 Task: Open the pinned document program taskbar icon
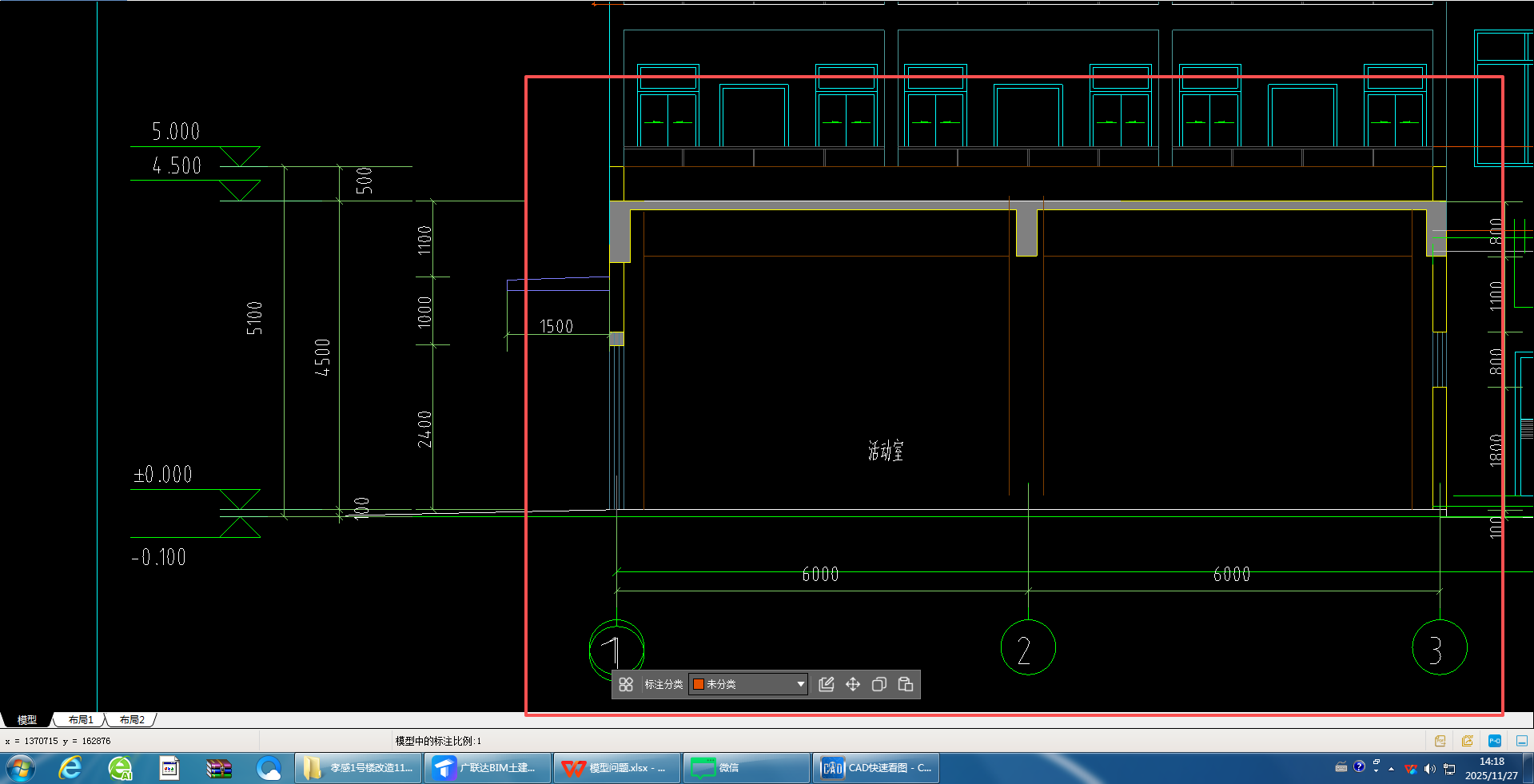click(169, 769)
